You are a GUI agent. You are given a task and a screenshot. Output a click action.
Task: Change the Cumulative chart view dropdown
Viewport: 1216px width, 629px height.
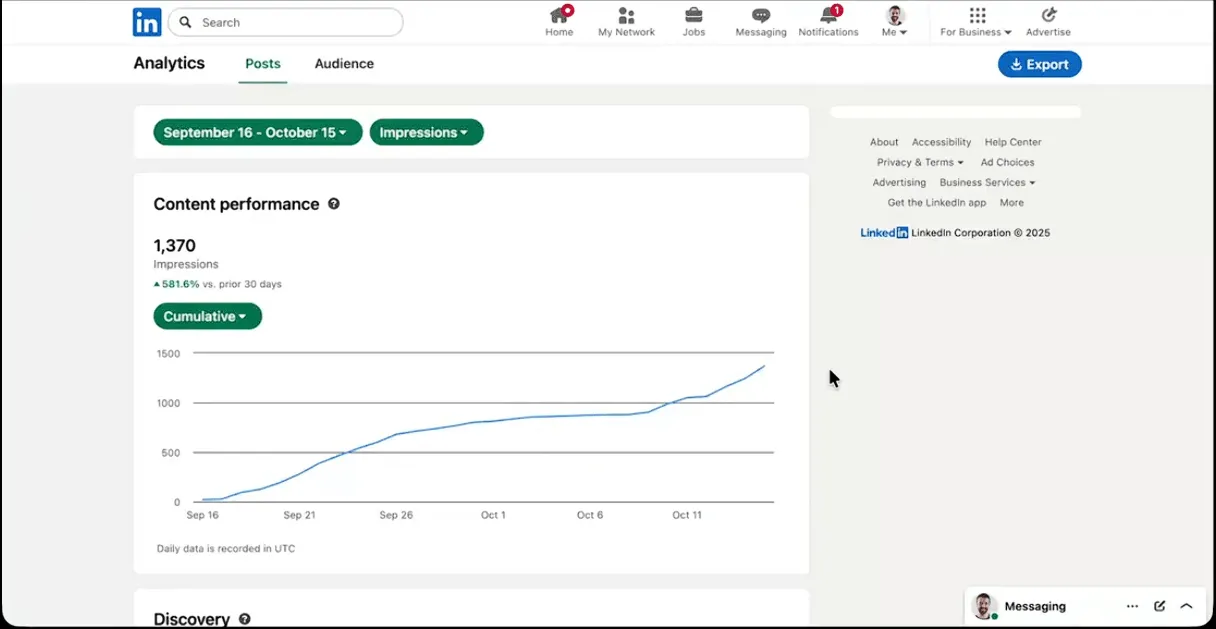[207, 316]
